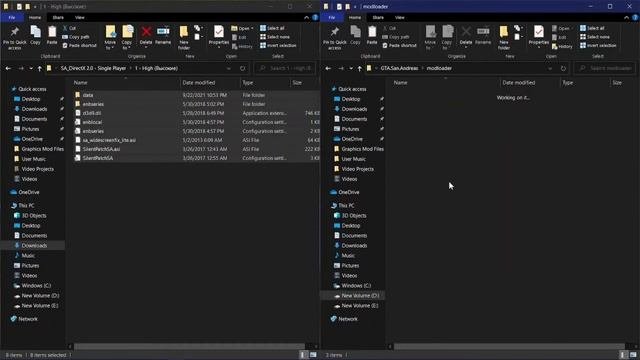Switch to Share tab in left window

coord(58,18)
